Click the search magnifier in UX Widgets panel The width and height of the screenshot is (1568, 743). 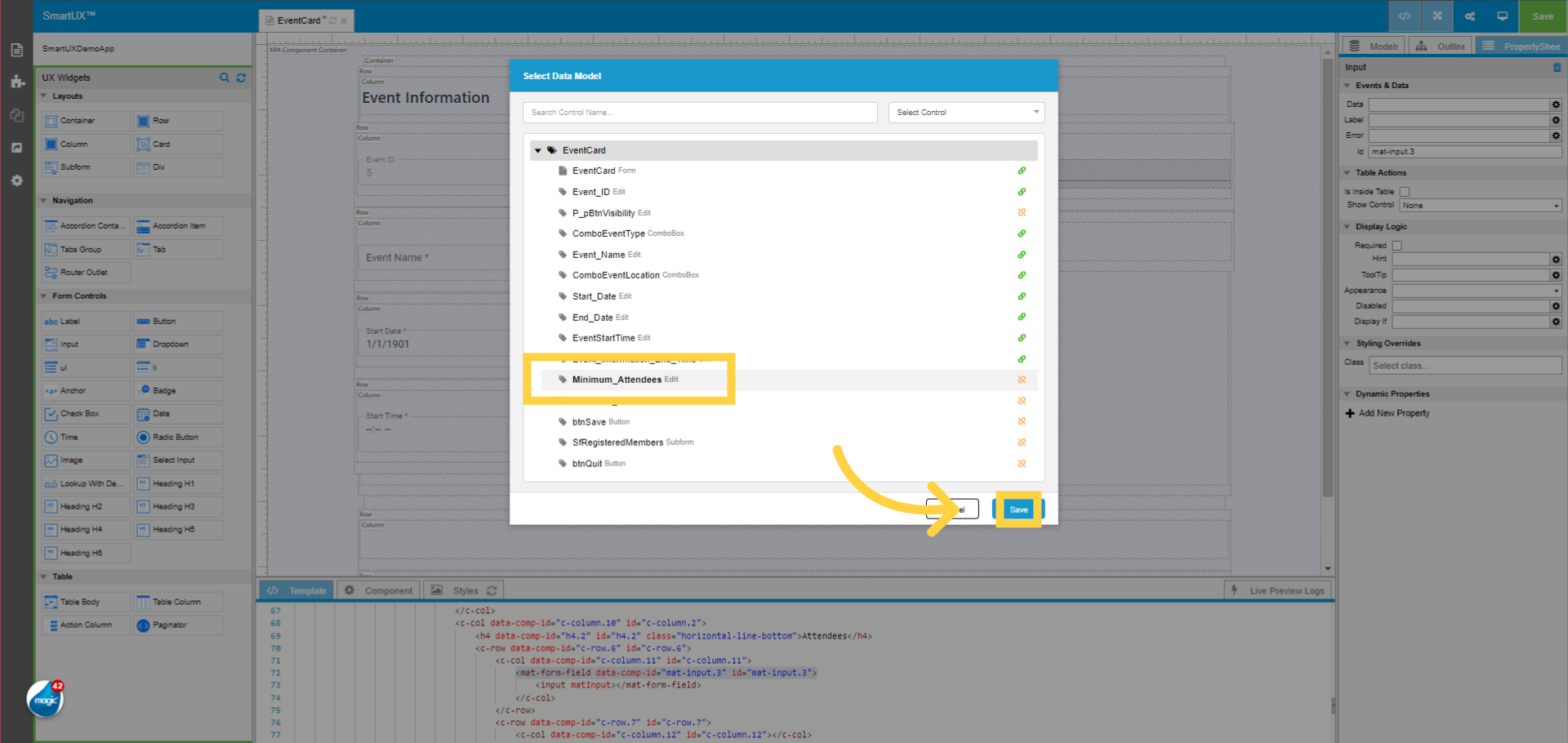225,78
